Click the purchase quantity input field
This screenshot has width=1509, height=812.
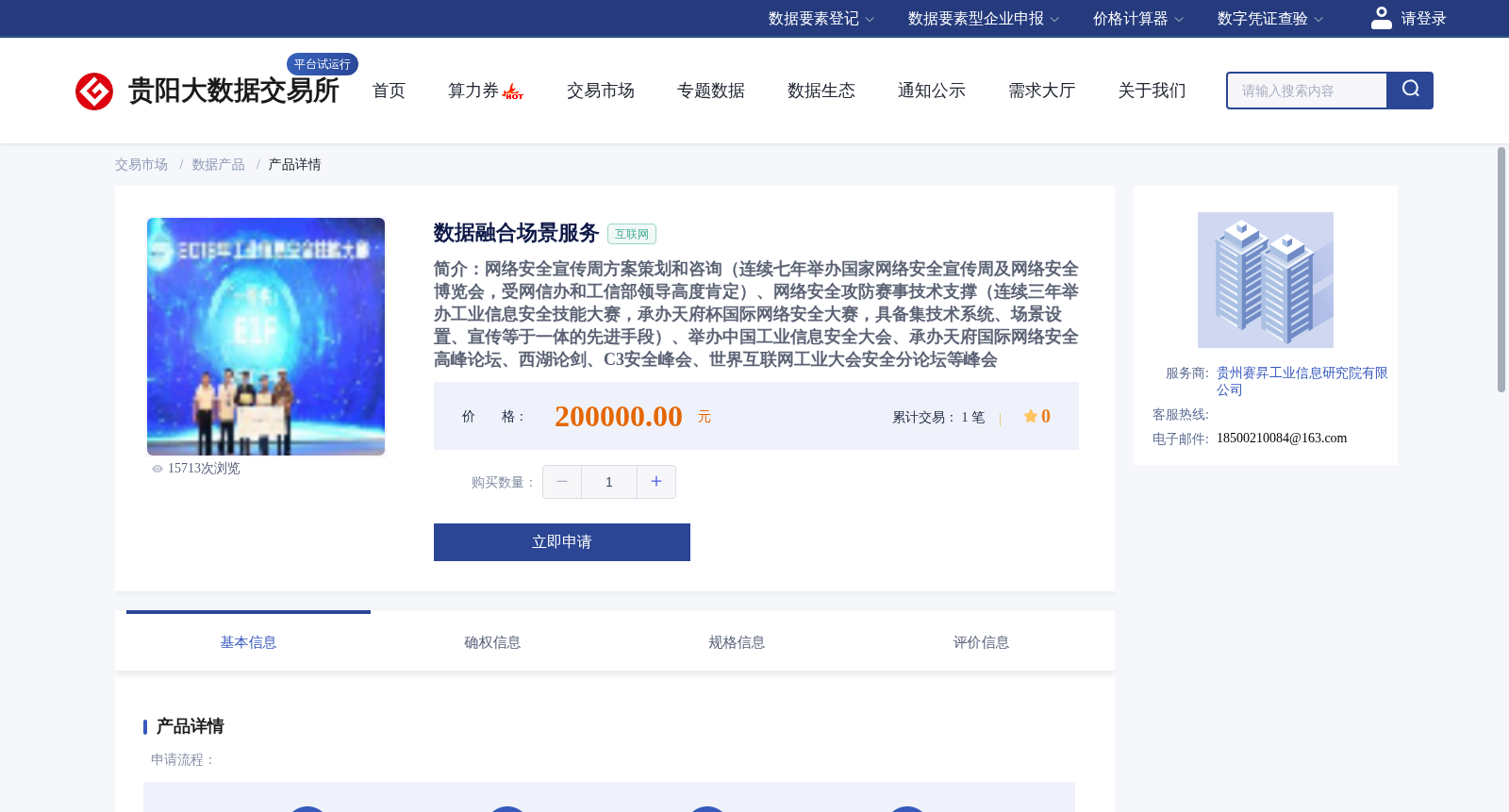point(609,482)
